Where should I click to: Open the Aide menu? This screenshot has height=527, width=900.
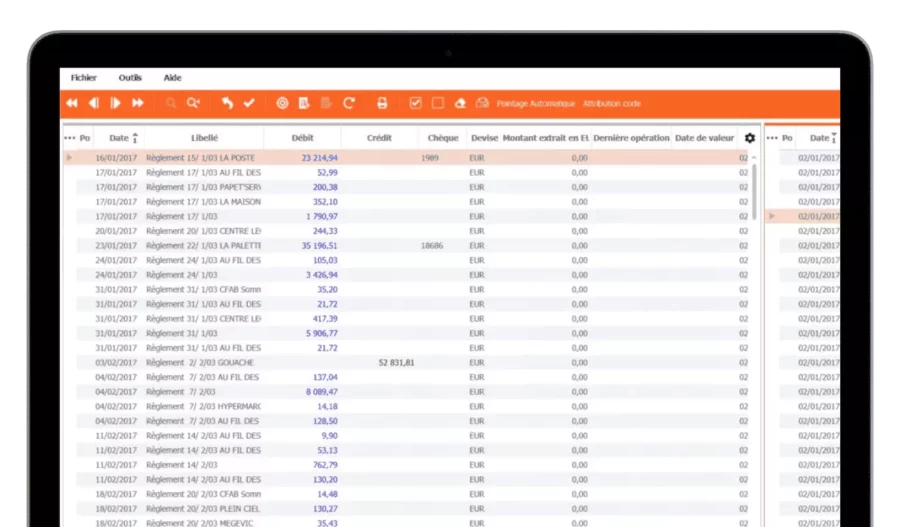[x=172, y=78]
